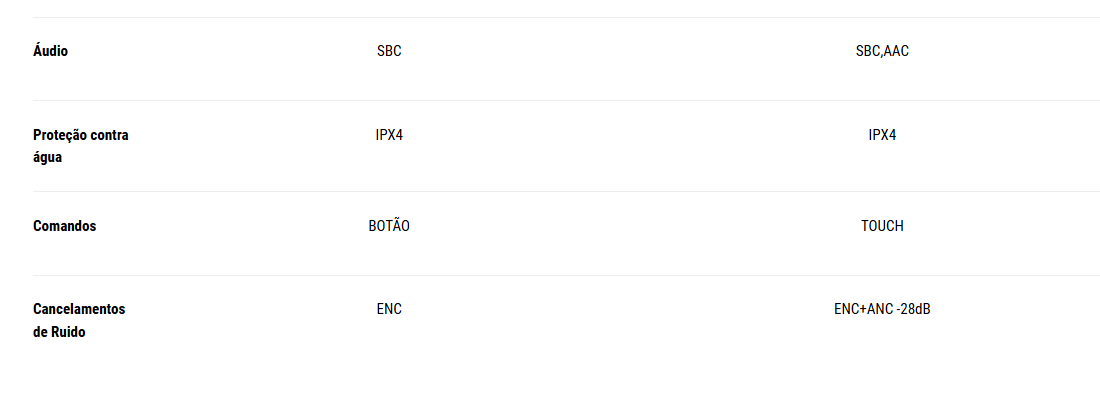Click the Proteção contra água label

81,146
